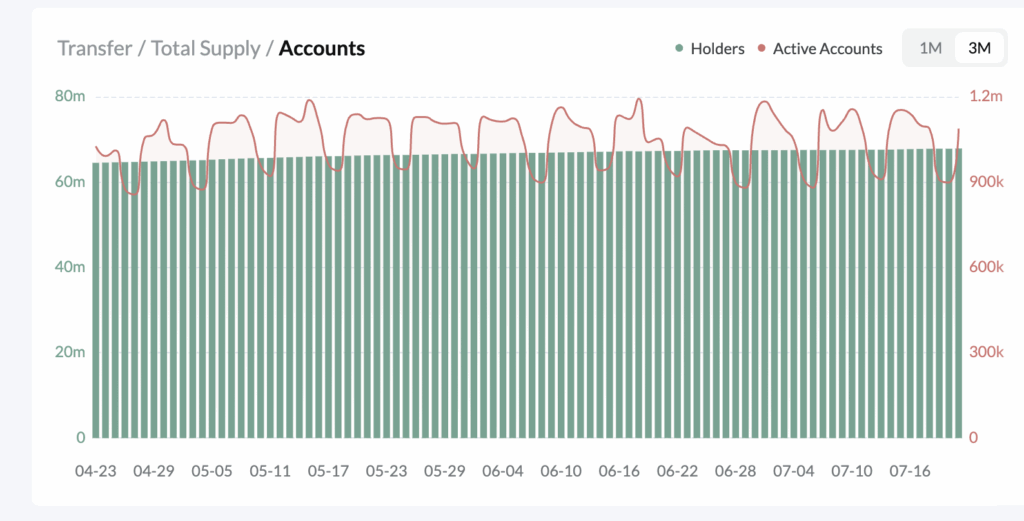
Task: Click the 900k right axis label
Action: (x=986, y=182)
